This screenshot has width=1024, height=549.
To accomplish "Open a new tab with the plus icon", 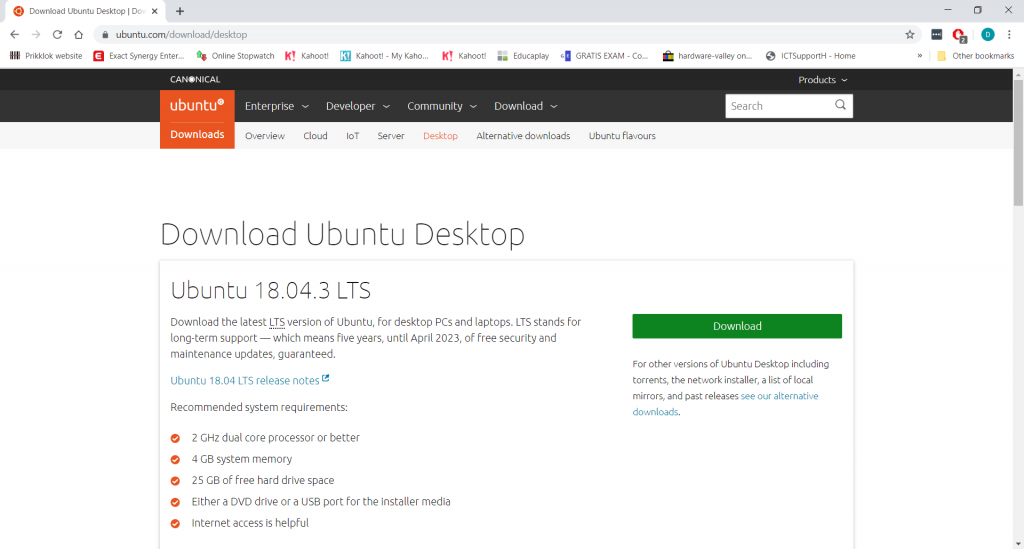I will pyautogui.click(x=180, y=11).
